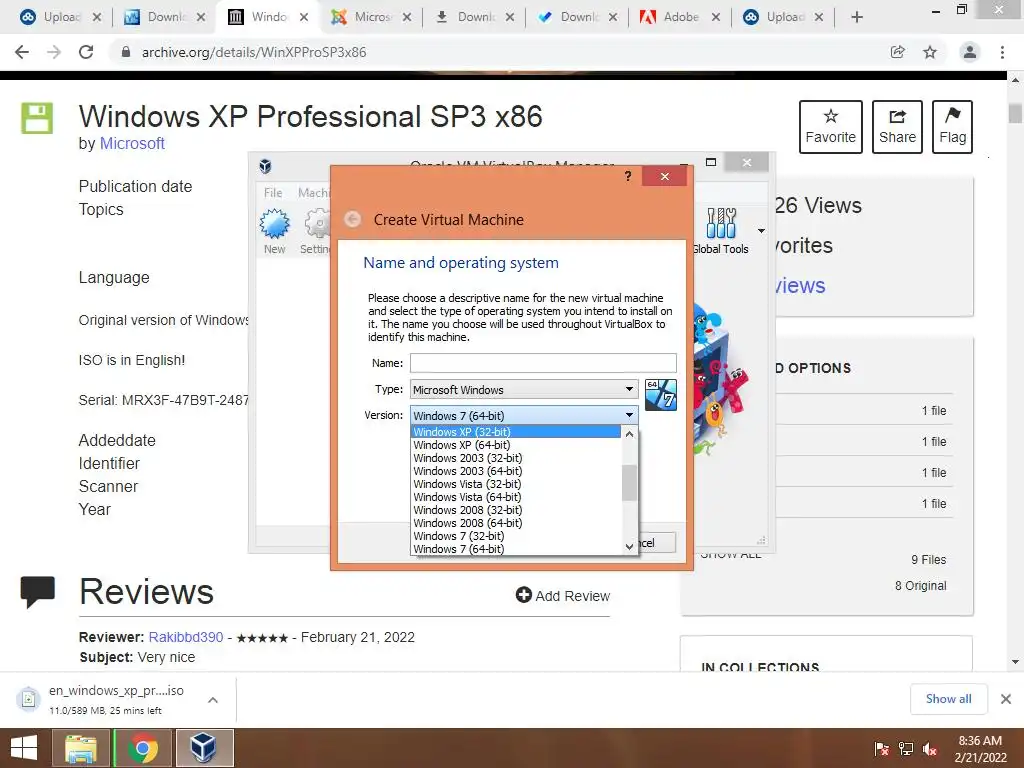
Task: Reload the page with refresh icon
Action: (86, 52)
